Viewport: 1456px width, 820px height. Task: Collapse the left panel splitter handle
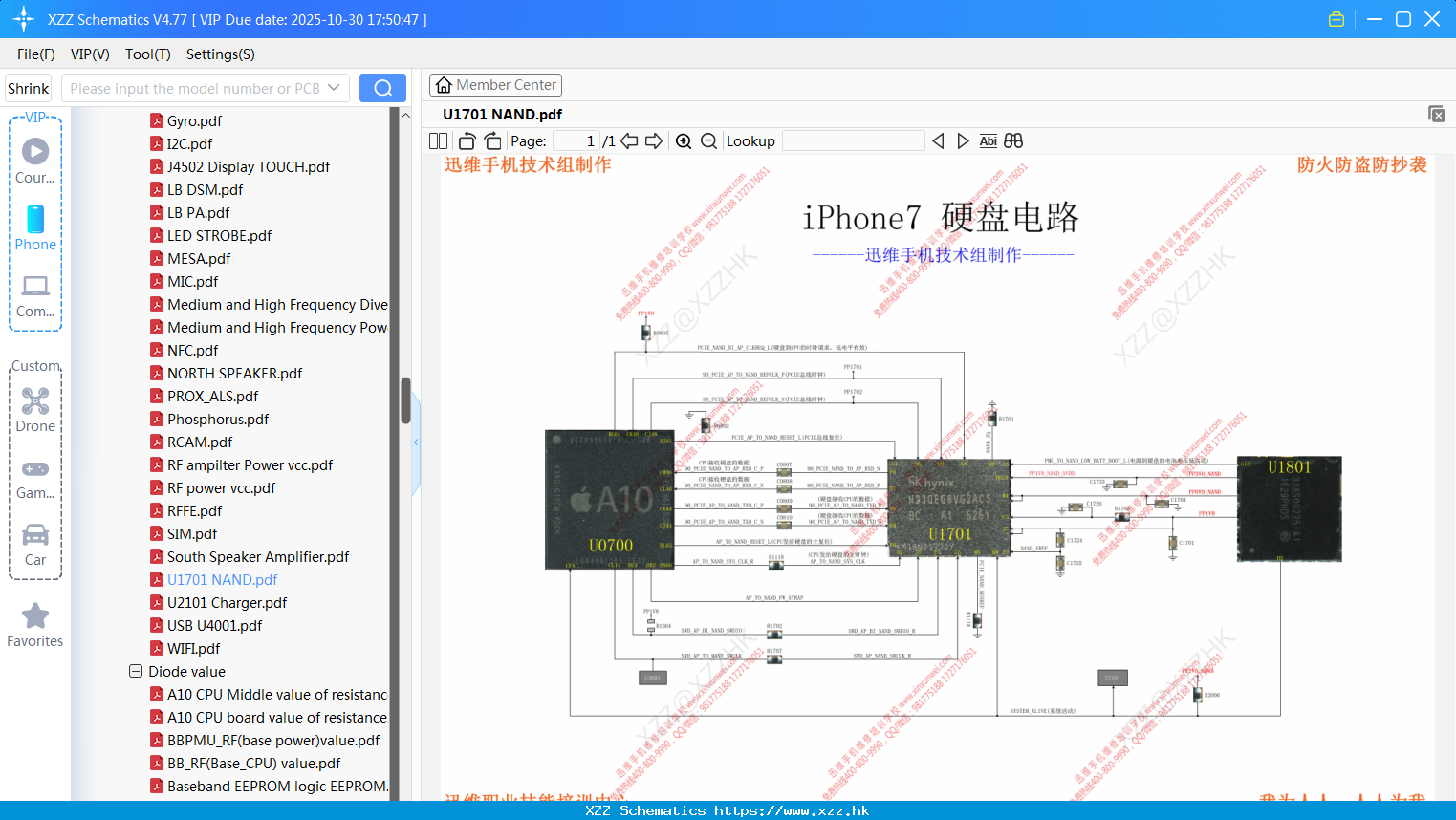pyautogui.click(x=416, y=442)
